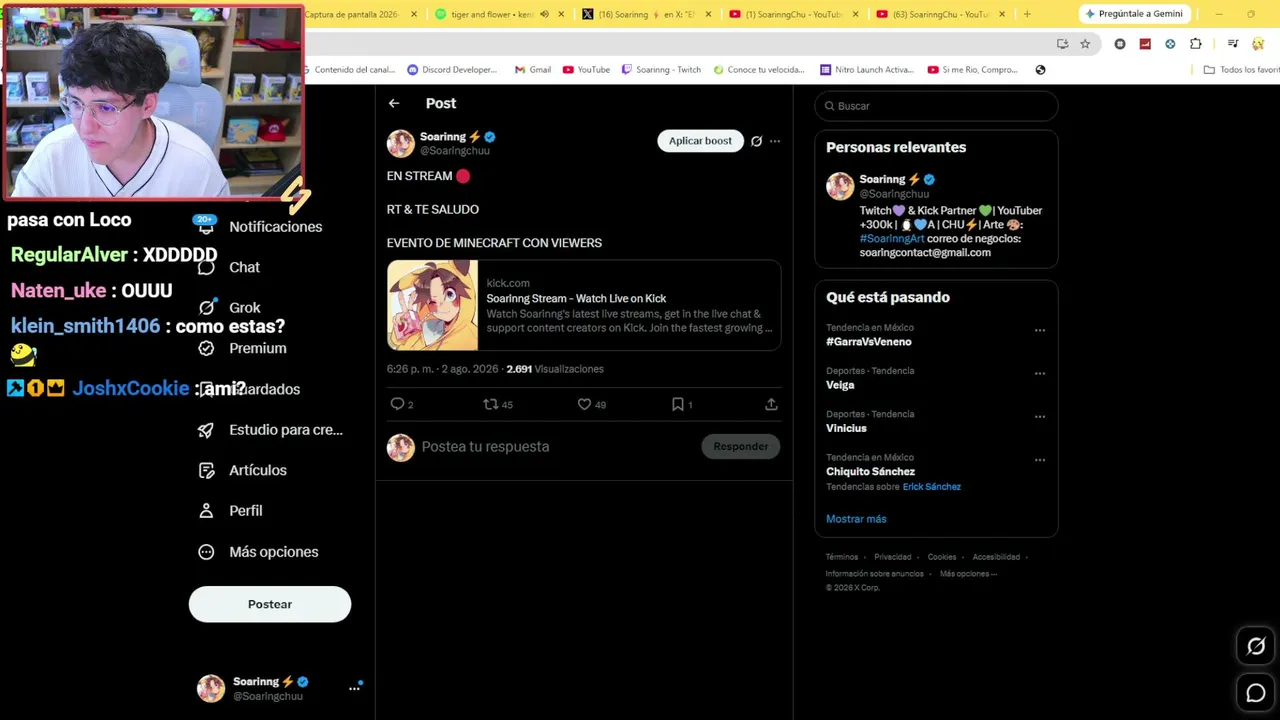1280x720 pixels.
Task: Open the #SoarinngArt hashtag link
Action: tap(892, 239)
